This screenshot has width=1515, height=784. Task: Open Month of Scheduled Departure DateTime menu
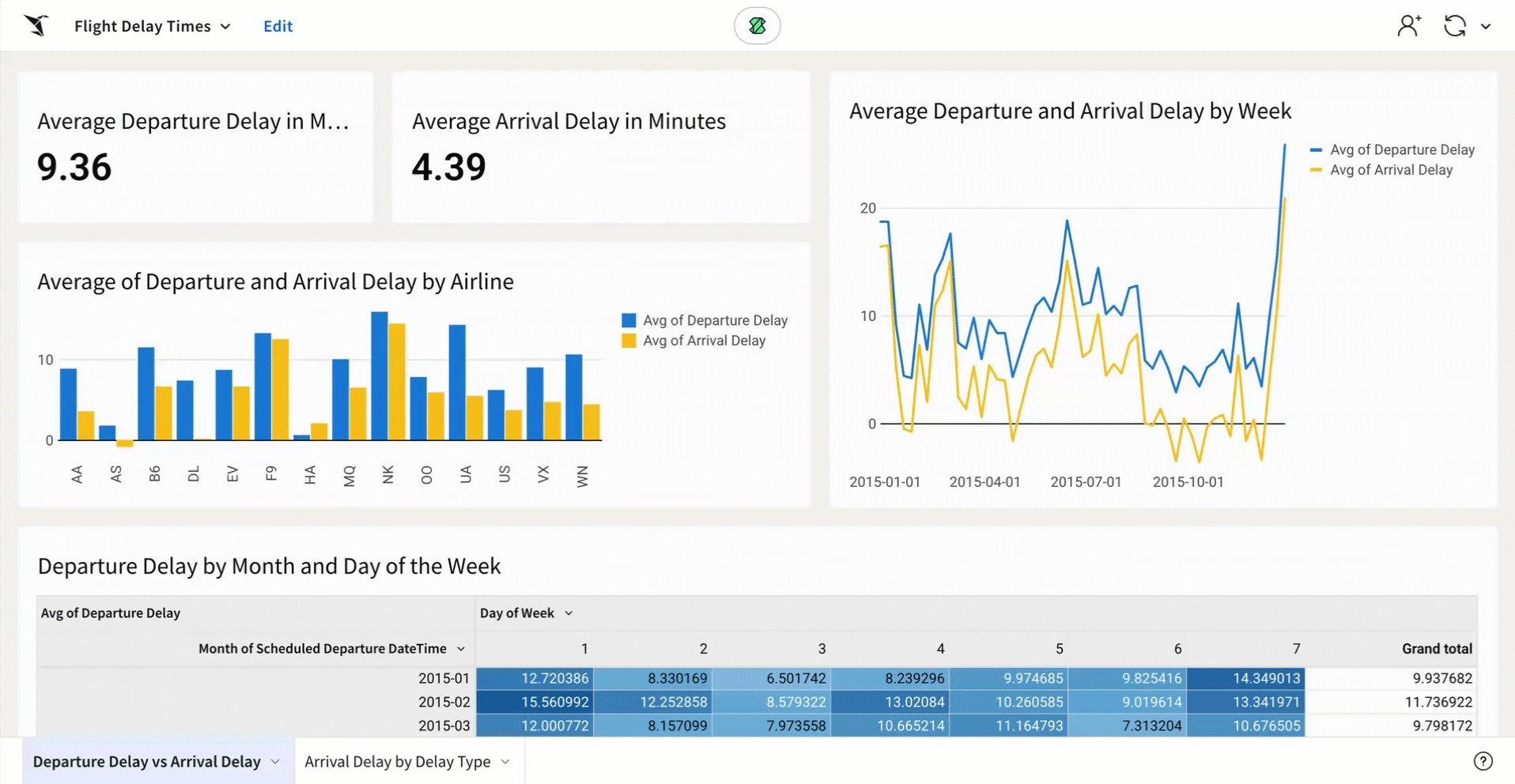tap(461, 649)
